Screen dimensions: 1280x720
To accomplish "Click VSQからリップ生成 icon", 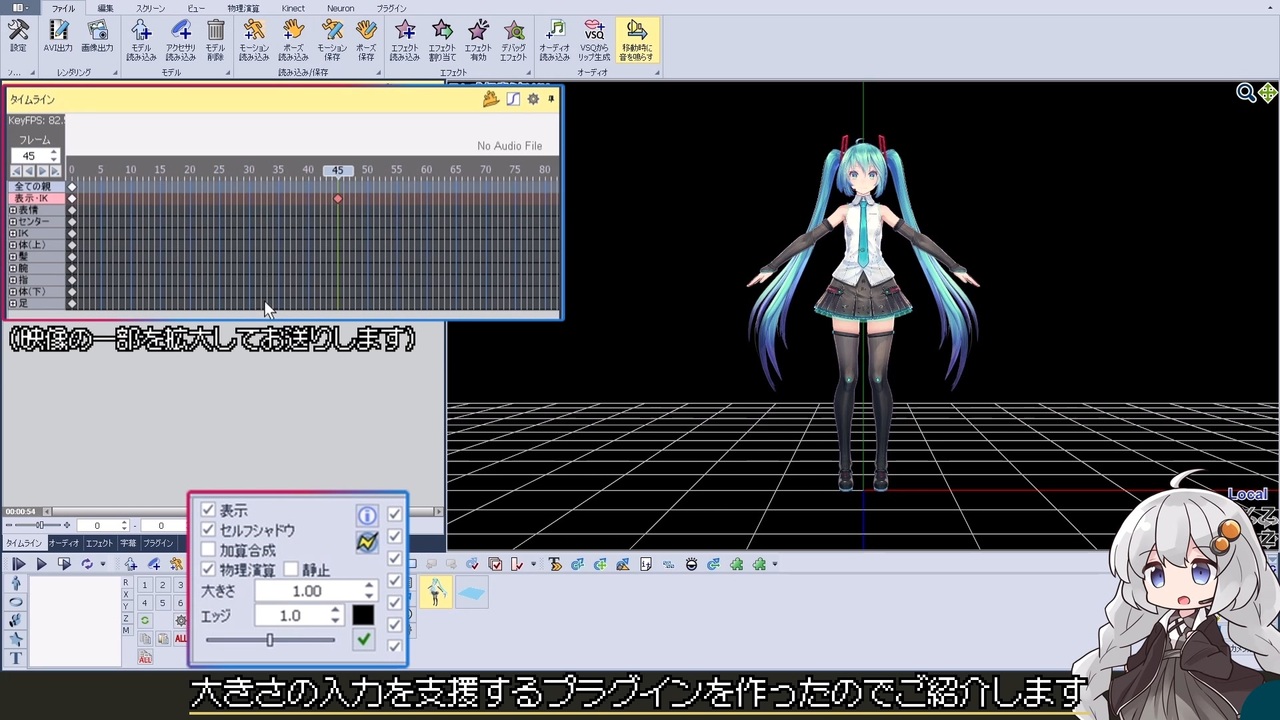I will coord(594,41).
